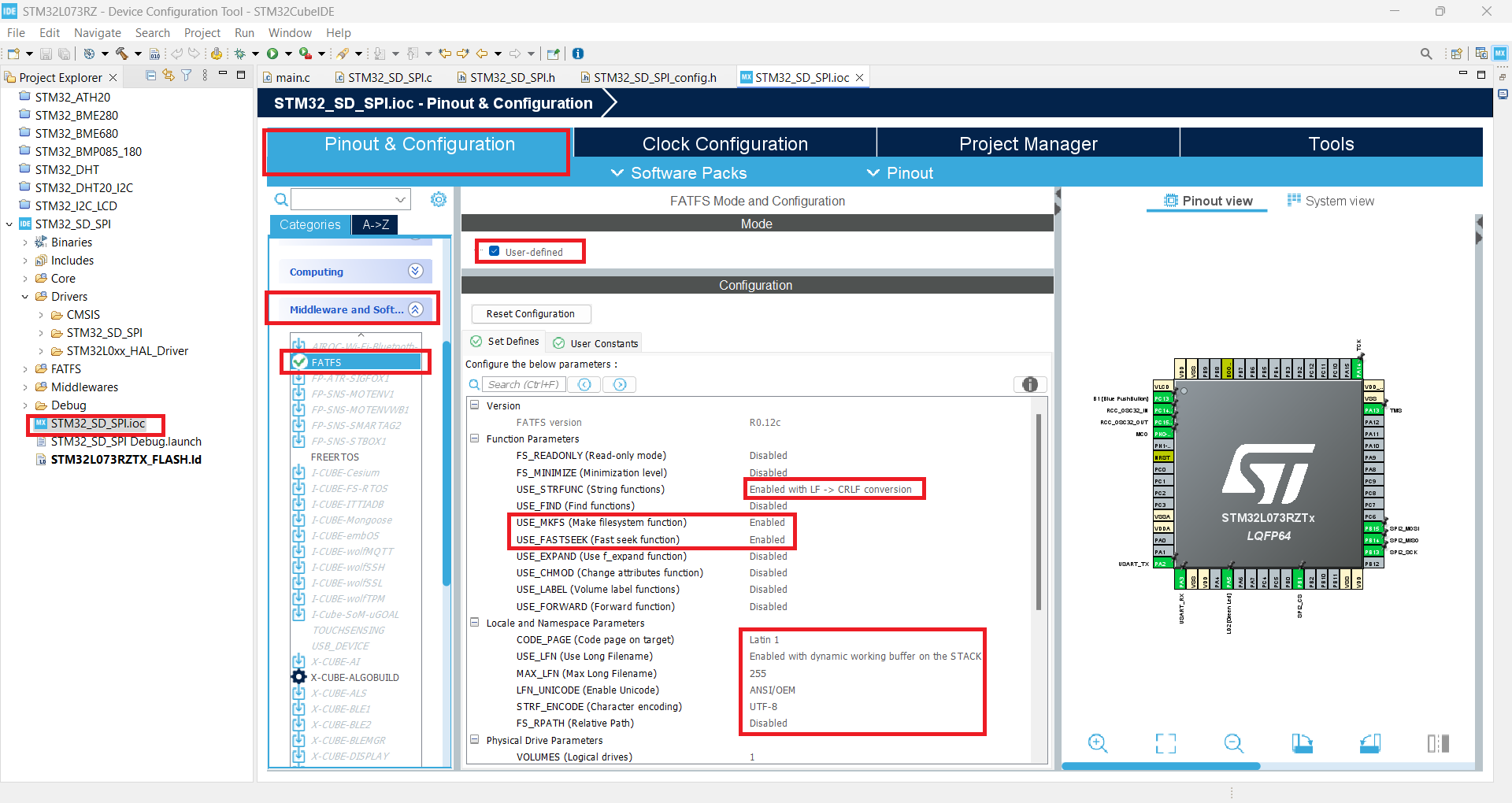
Task: Open the CubeMX perspective icon
Action: [1500, 54]
